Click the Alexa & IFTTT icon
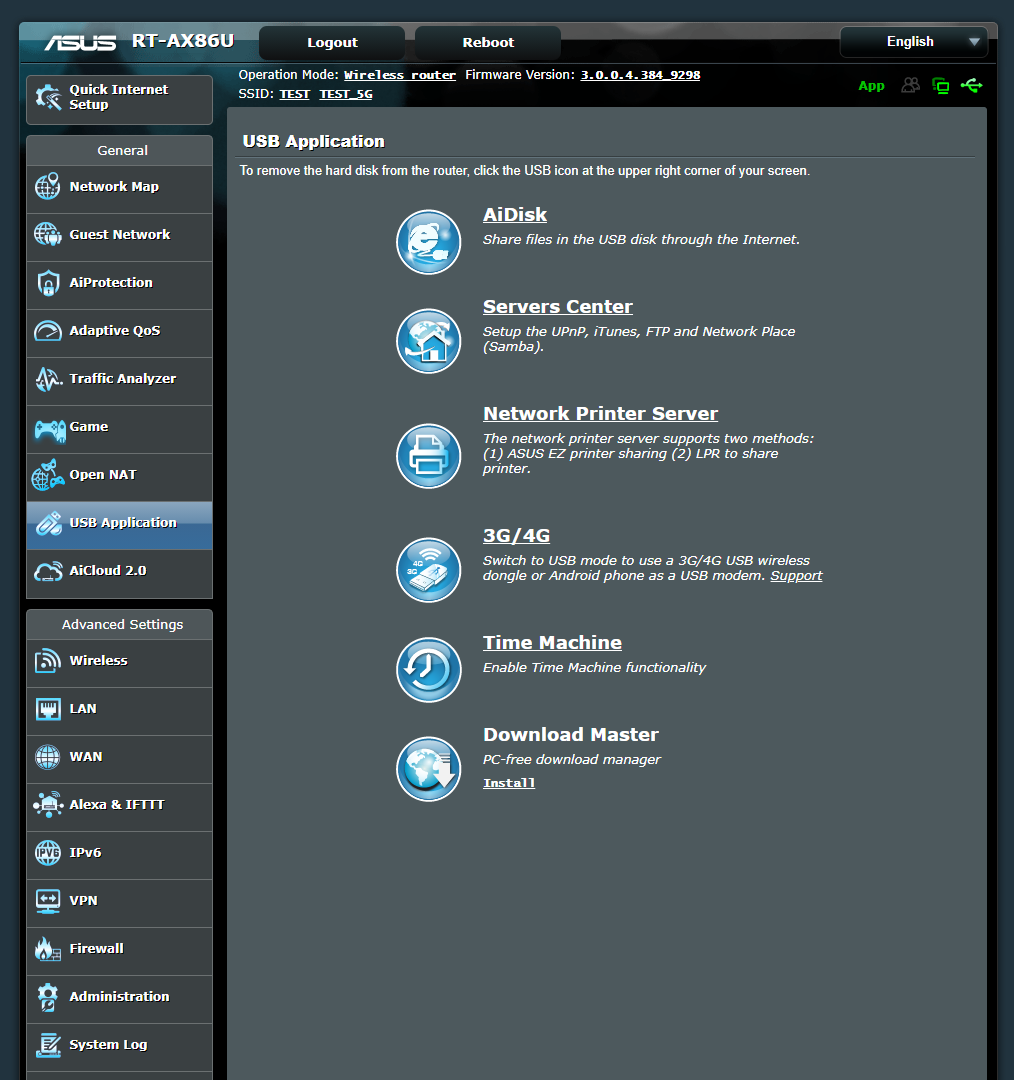The image size is (1014, 1080). coord(48,804)
